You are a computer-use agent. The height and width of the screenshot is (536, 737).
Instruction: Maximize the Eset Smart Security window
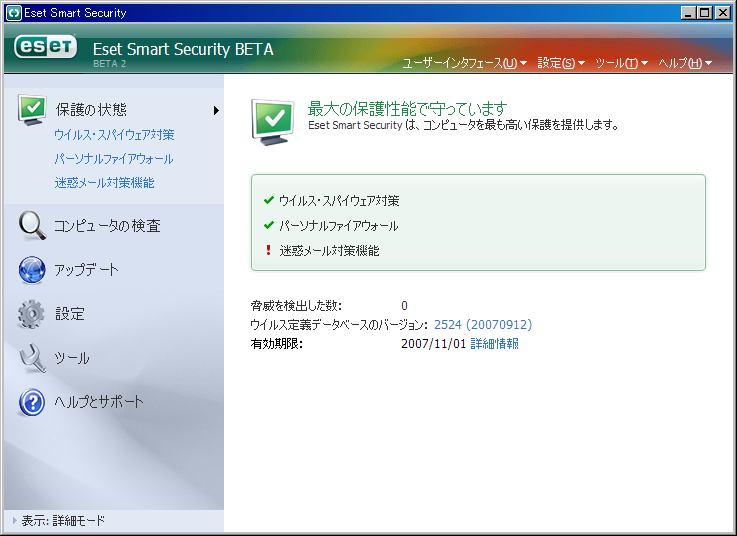(705, 13)
